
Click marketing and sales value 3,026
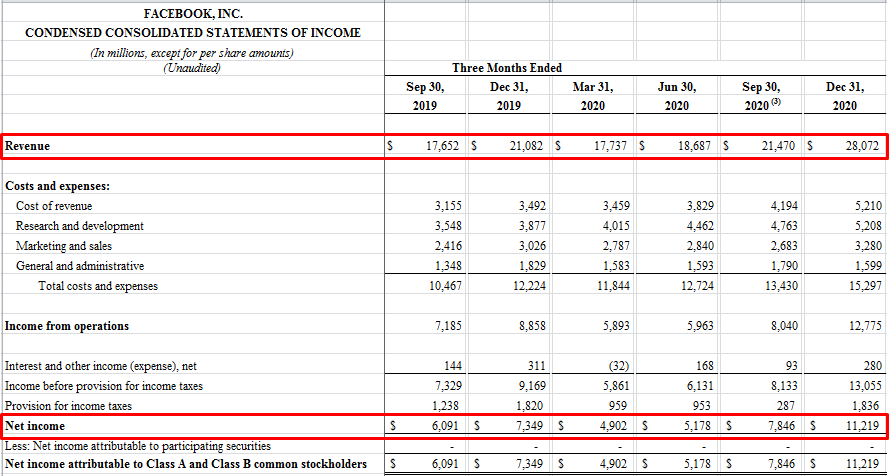[532, 246]
